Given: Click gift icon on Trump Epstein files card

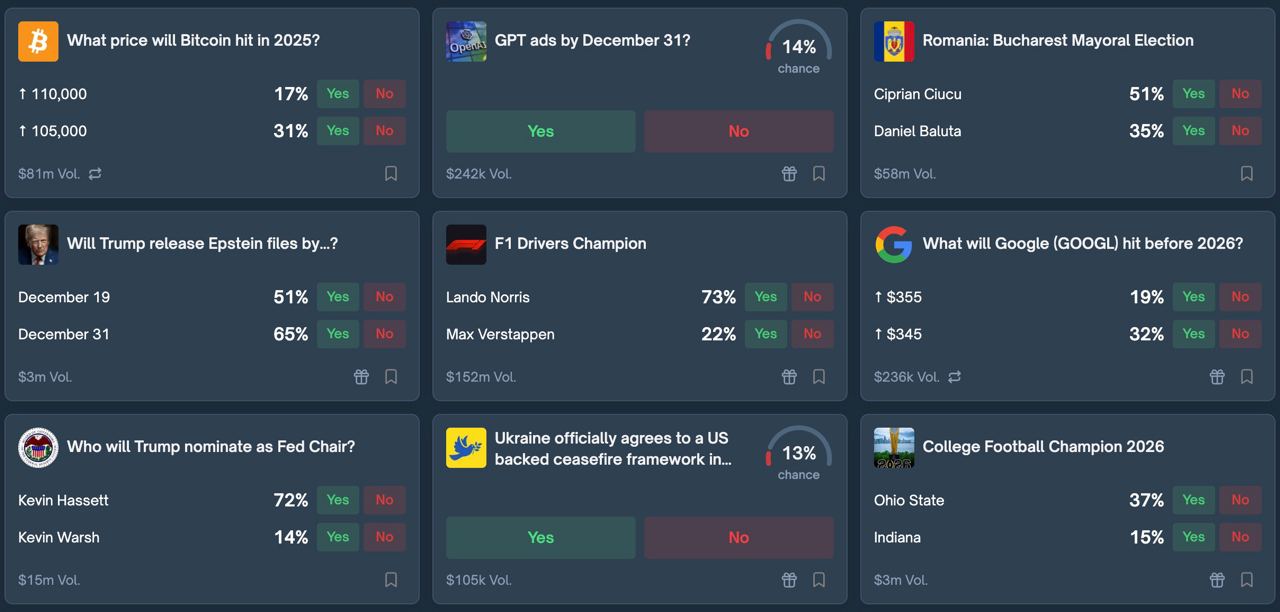Looking at the screenshot, I should [x=361, y=377].
